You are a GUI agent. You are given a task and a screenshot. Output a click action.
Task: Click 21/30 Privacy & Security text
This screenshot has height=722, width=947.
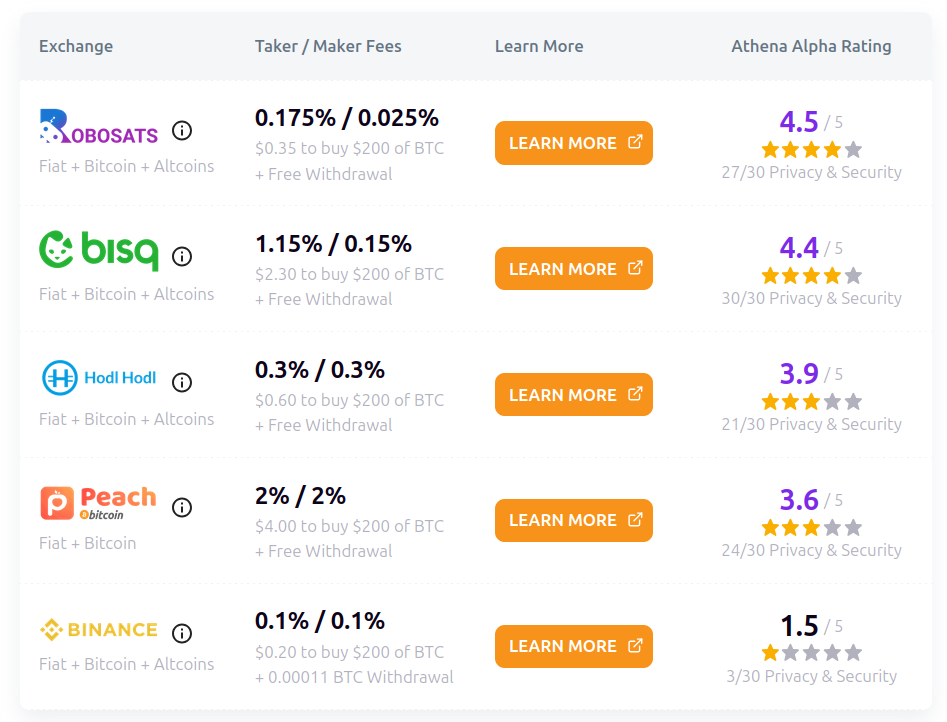[811, 424]
